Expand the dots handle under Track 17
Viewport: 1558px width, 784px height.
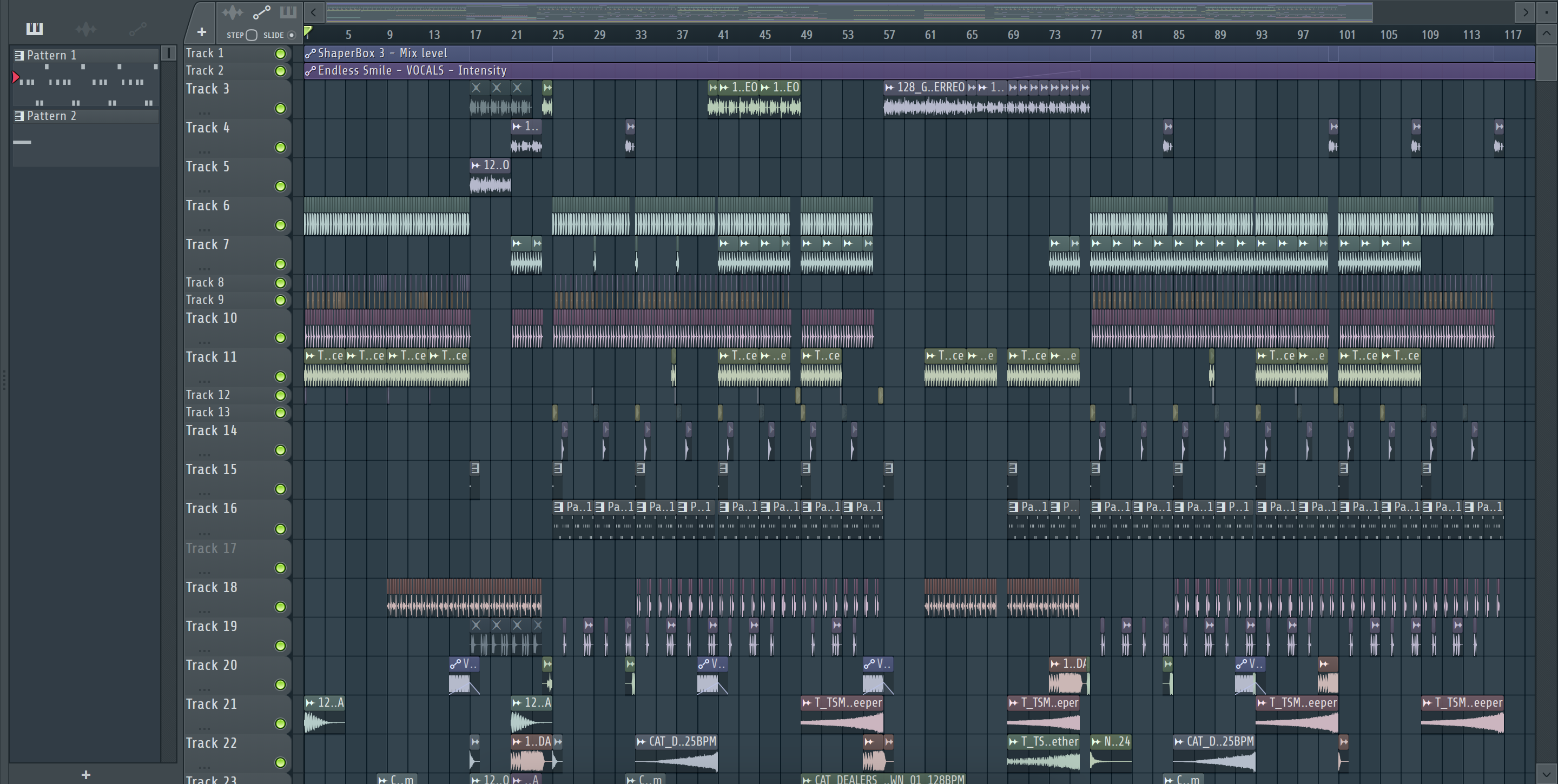204,573
